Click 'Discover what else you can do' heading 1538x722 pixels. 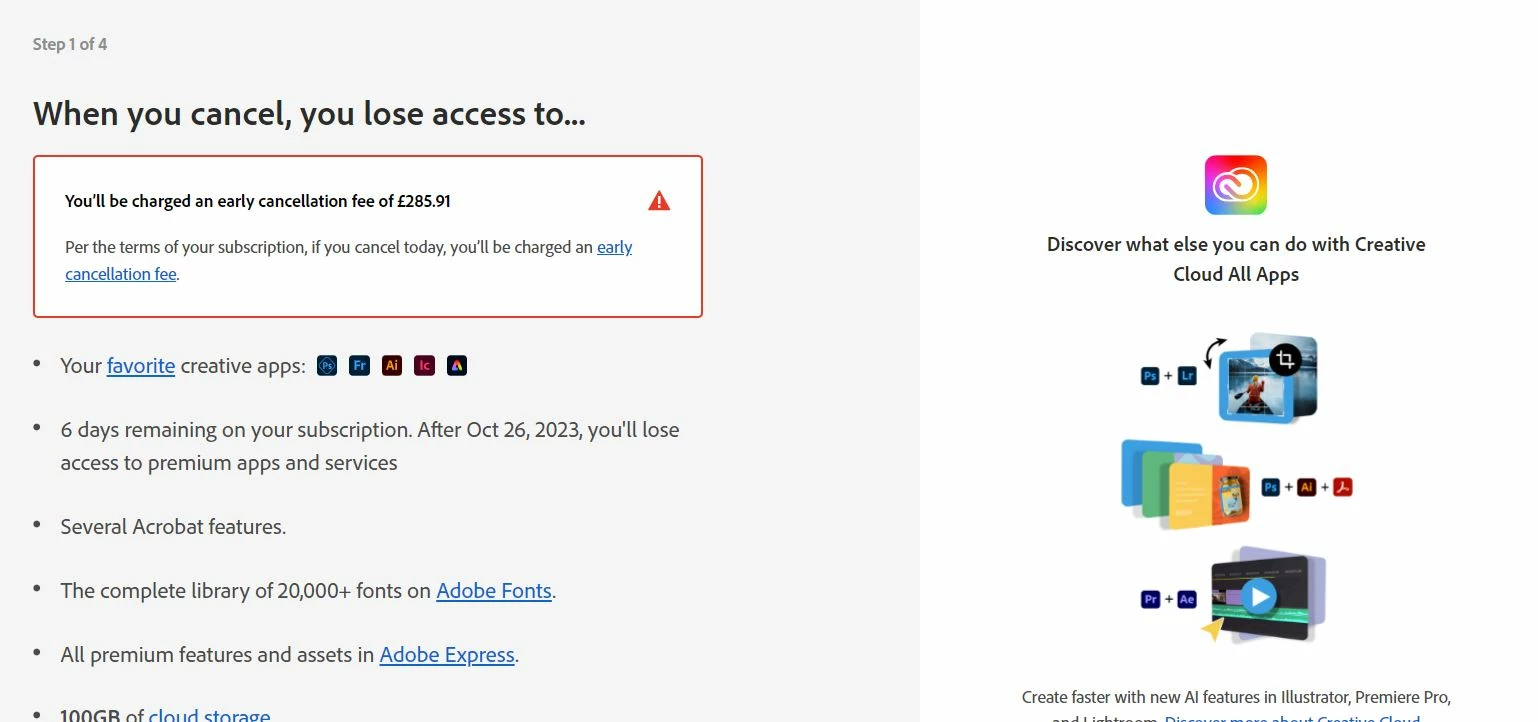1236,259
